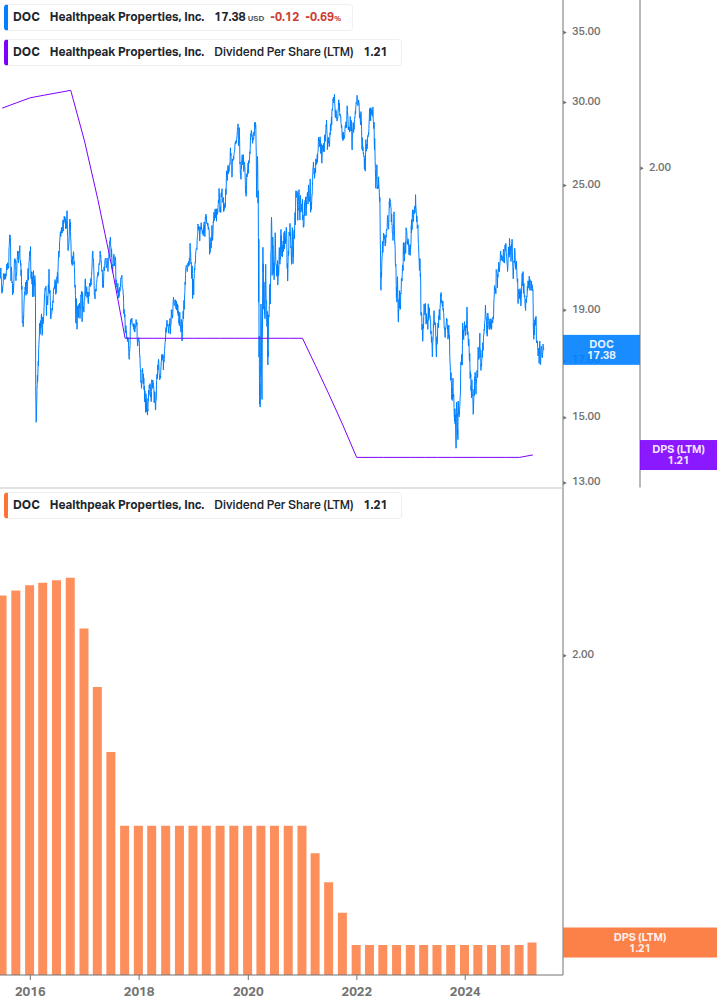Click the tallest orange dividend bar

point(70,776)
